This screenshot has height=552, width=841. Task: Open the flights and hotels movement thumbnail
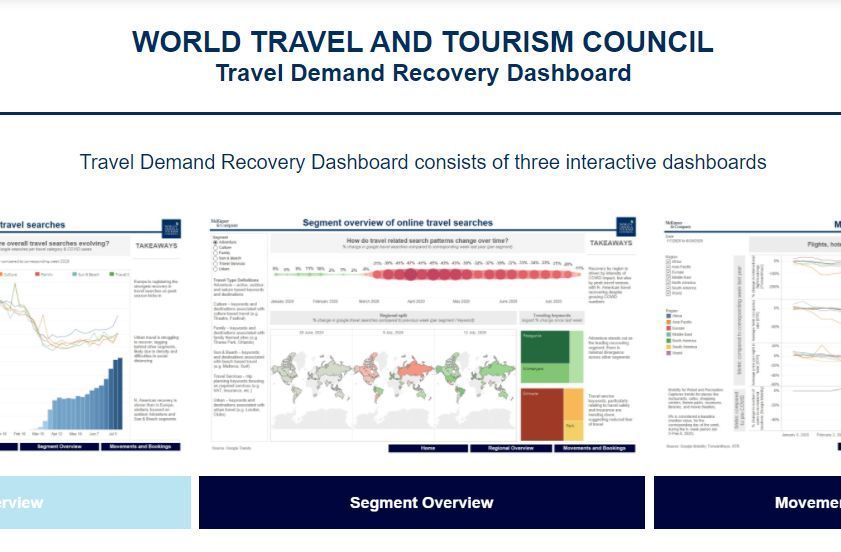[753, 335]
